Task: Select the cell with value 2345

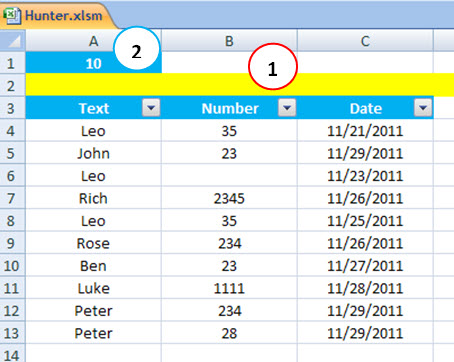Action: 229,198
